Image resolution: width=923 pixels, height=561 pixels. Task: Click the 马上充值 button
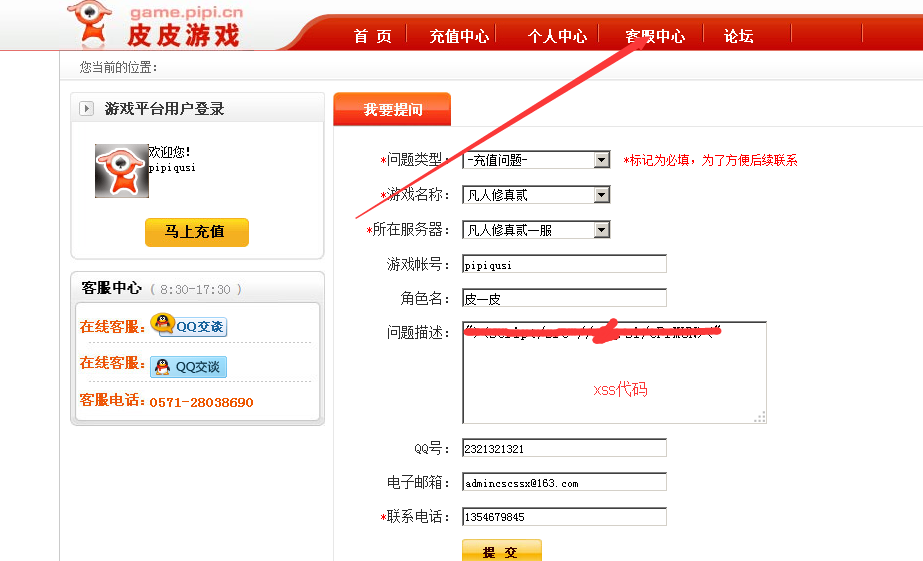coord(197,232)
